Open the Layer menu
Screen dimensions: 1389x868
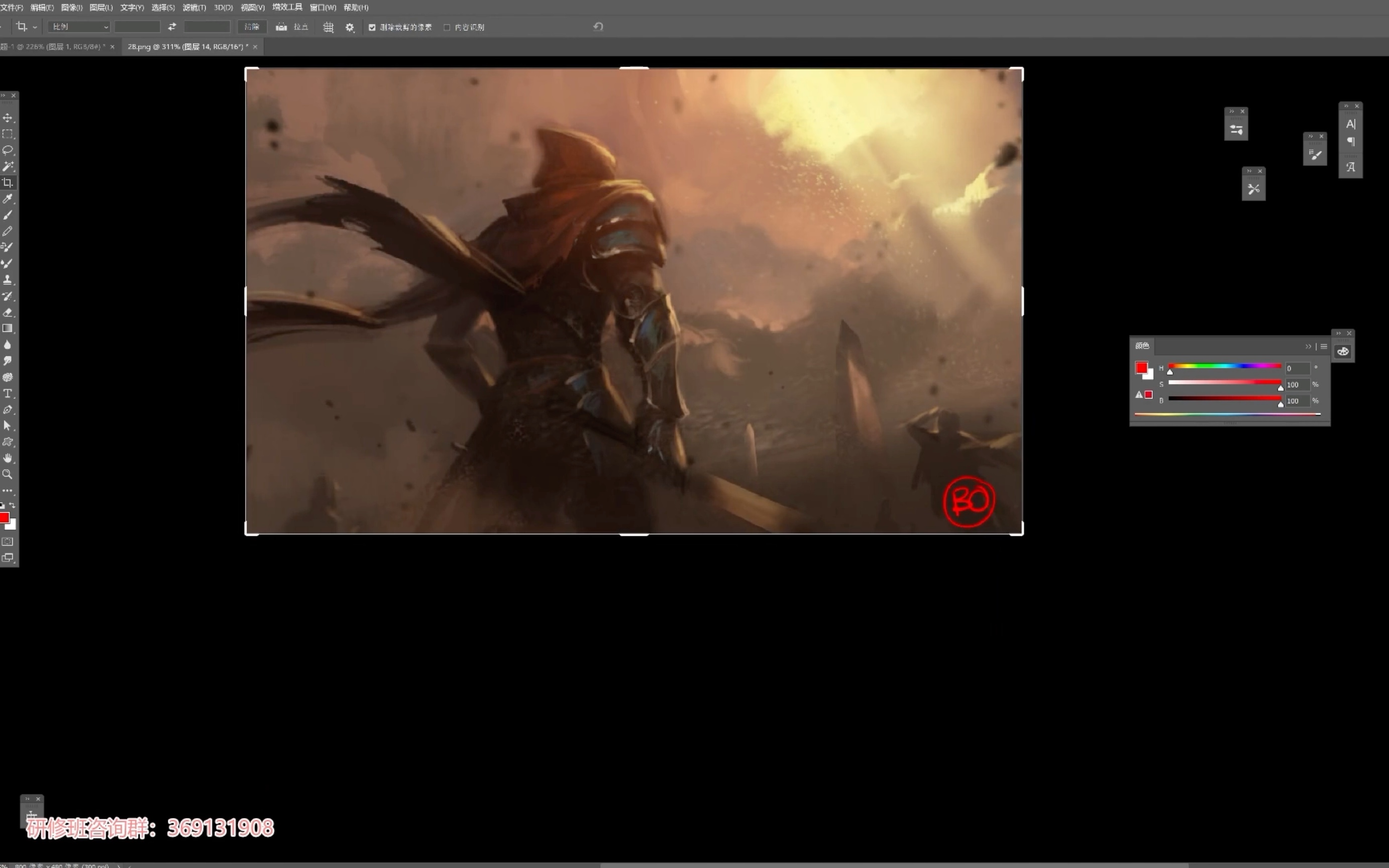(101, 8)
